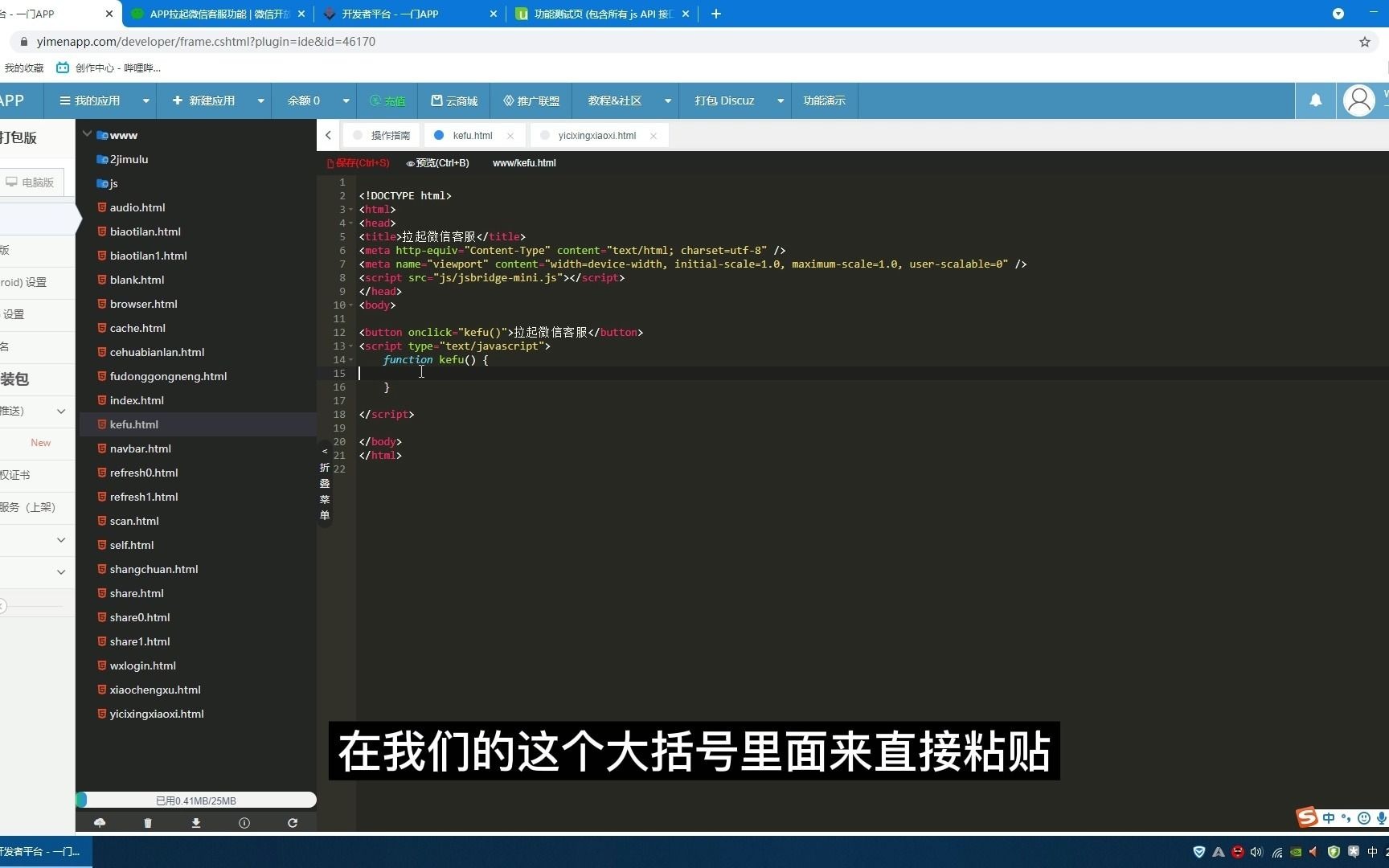
Task: Expand the 余额 balance dropdown
Action: click(345, 100)
